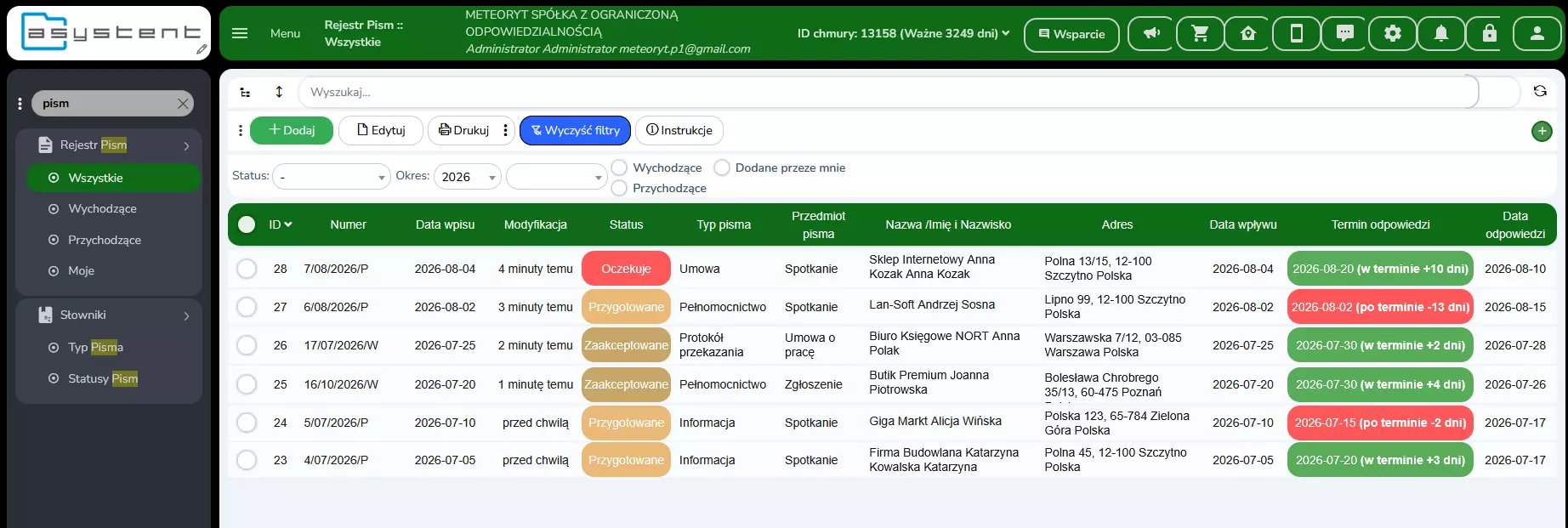The height and width of the screenshot is (528, 1568).
Task: Open the hamburger menu icon
Action: (240, 33)
